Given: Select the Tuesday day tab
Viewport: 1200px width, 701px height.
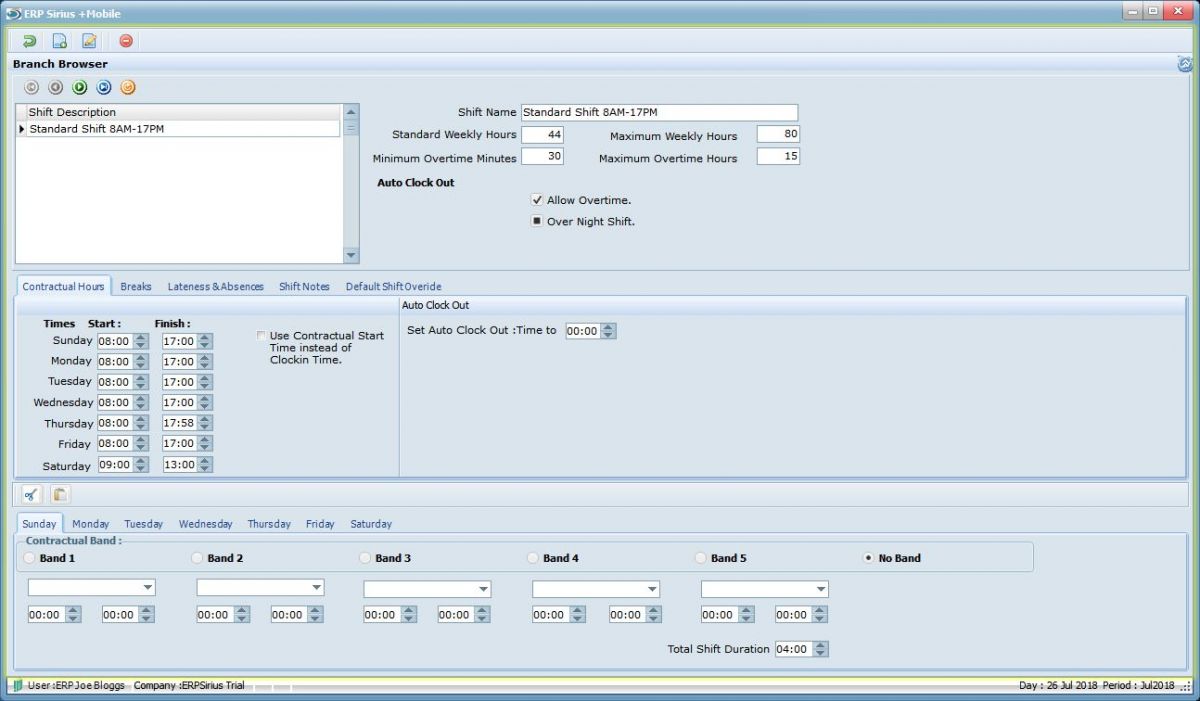Looking at the screenshot, I should 144,524.
